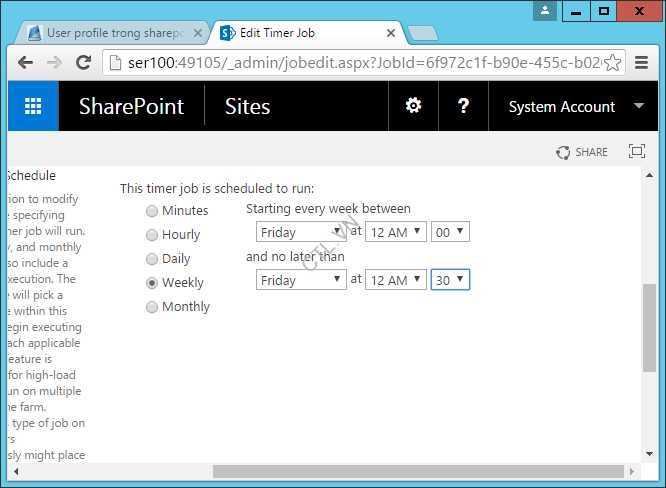666x488 pixels.
Task: Click the Sites link in header
Action: coord(247,106)
